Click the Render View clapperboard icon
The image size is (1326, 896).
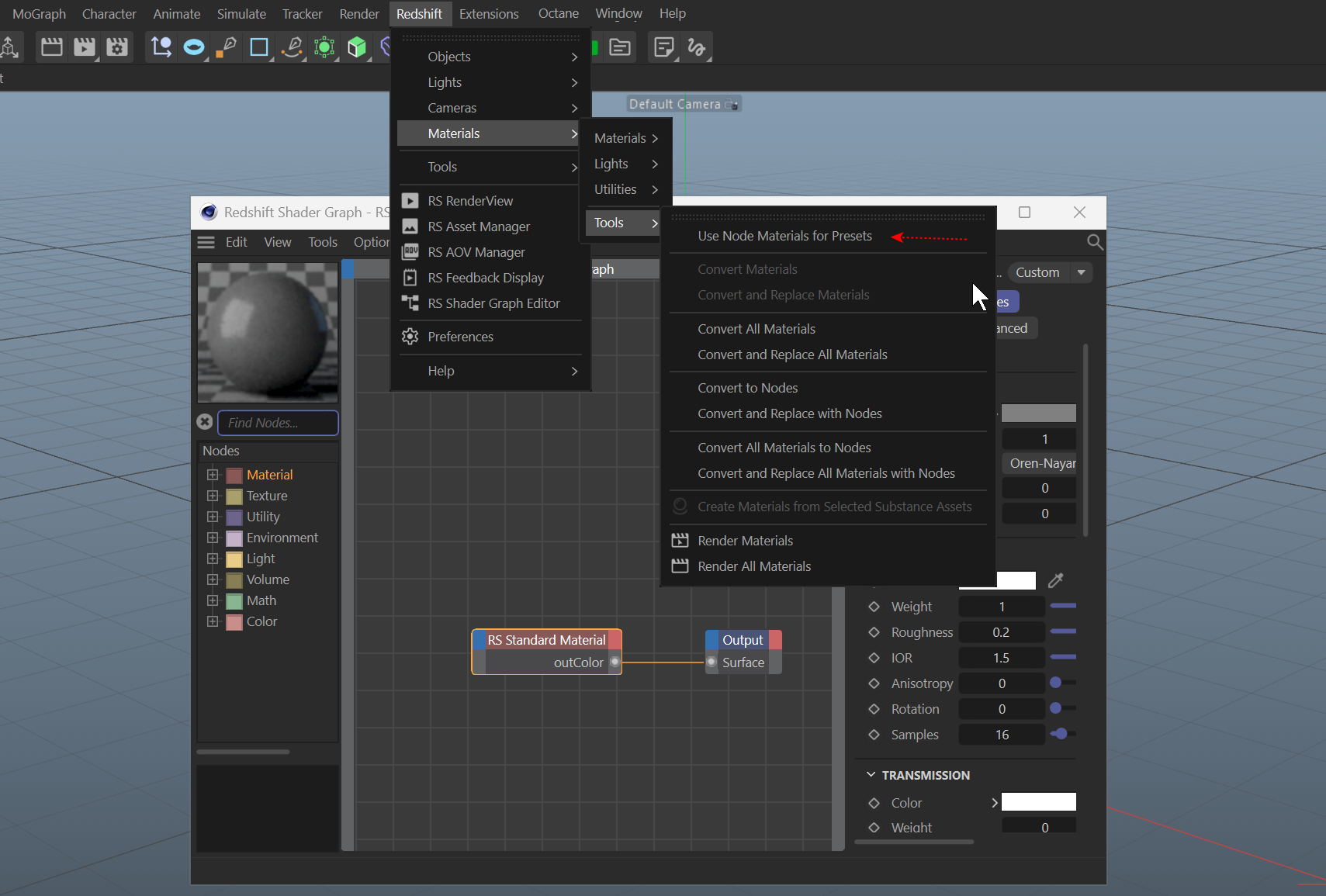[x=52, y=47]
